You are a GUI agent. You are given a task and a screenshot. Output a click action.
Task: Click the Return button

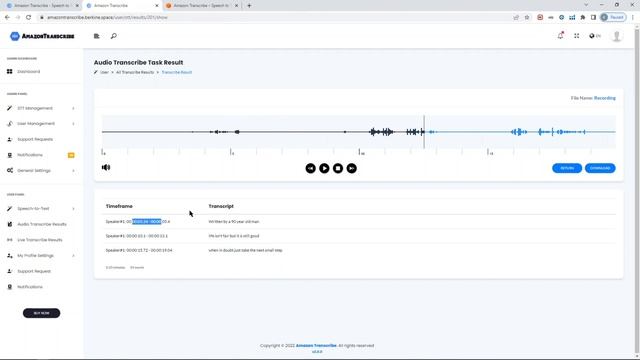(567, 168)
